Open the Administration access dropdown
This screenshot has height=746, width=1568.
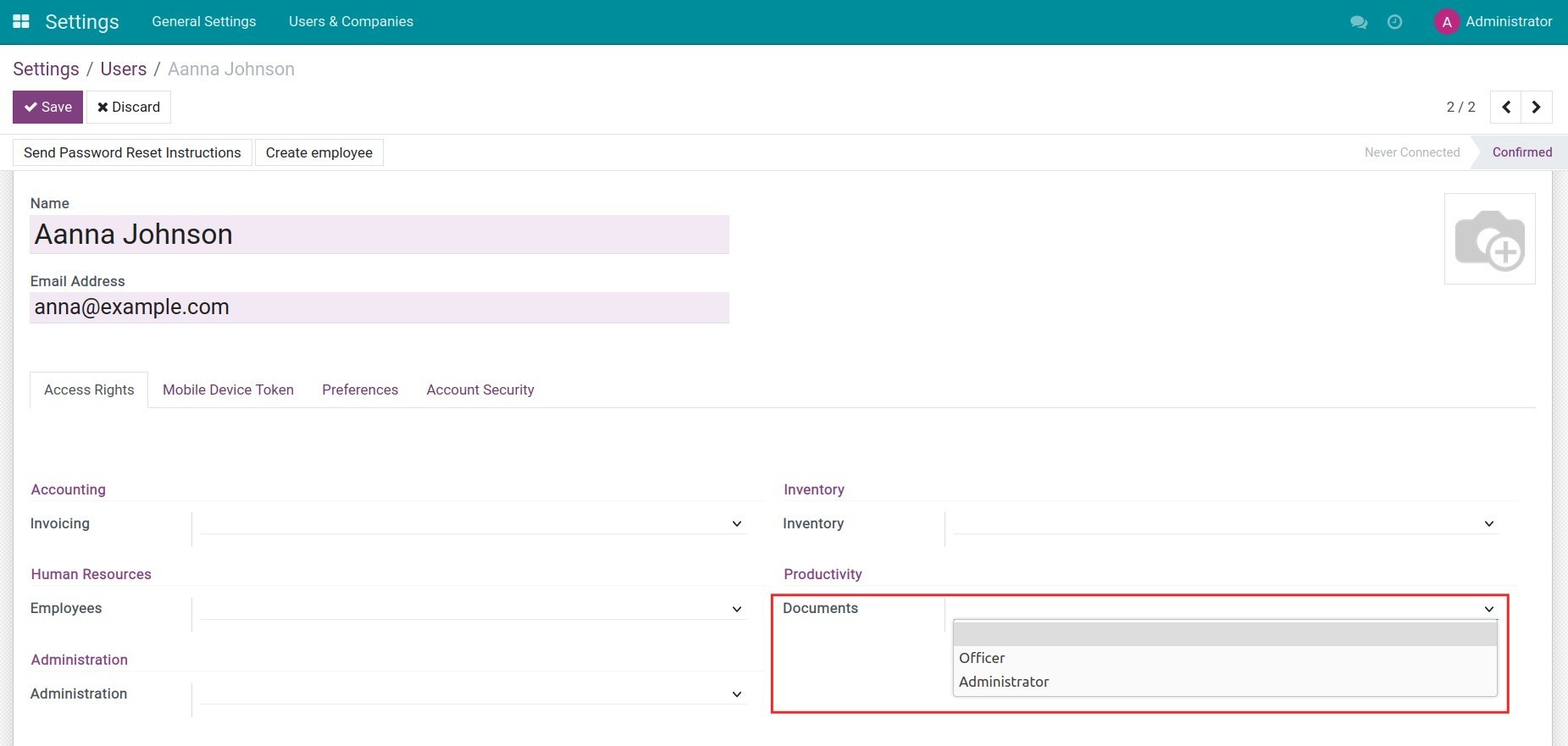pos(473,694)
